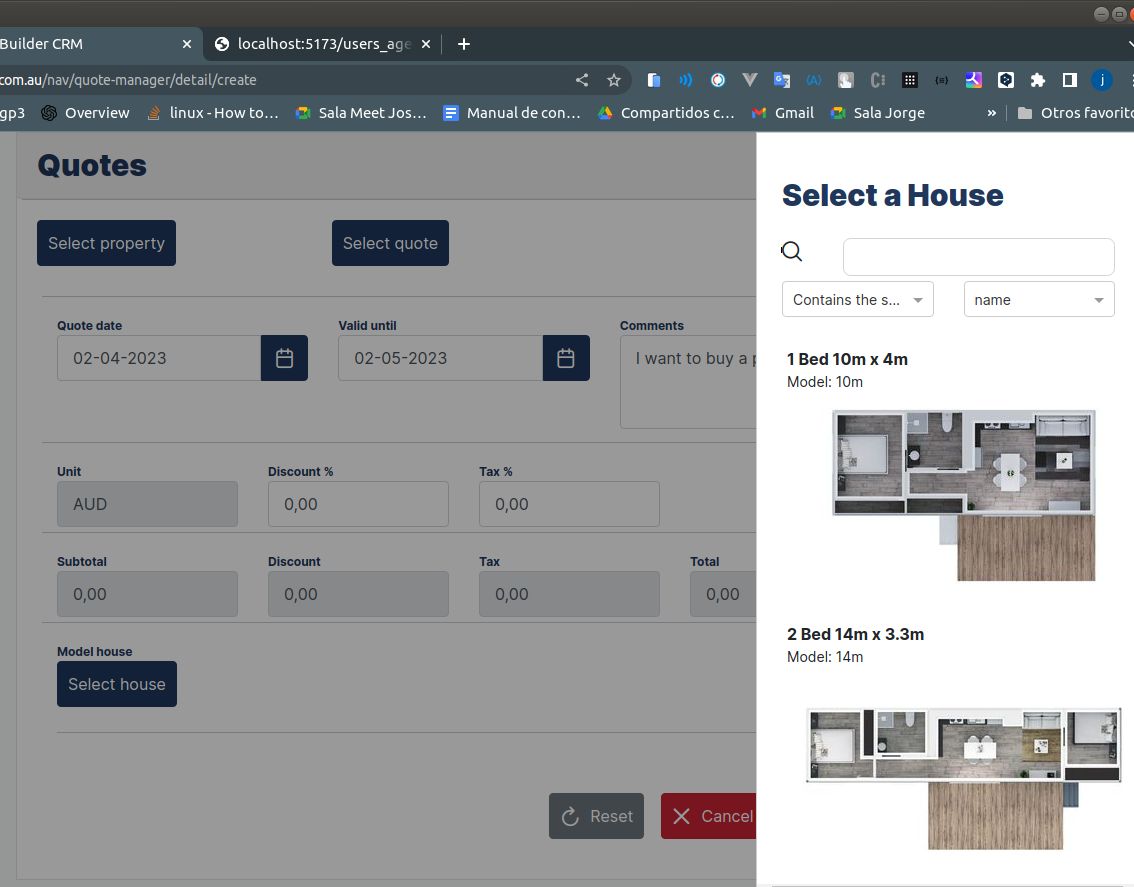This screenshot has height=887, width=1134.
Task: Open the Google Translate extension
Action: coord(782,80)
